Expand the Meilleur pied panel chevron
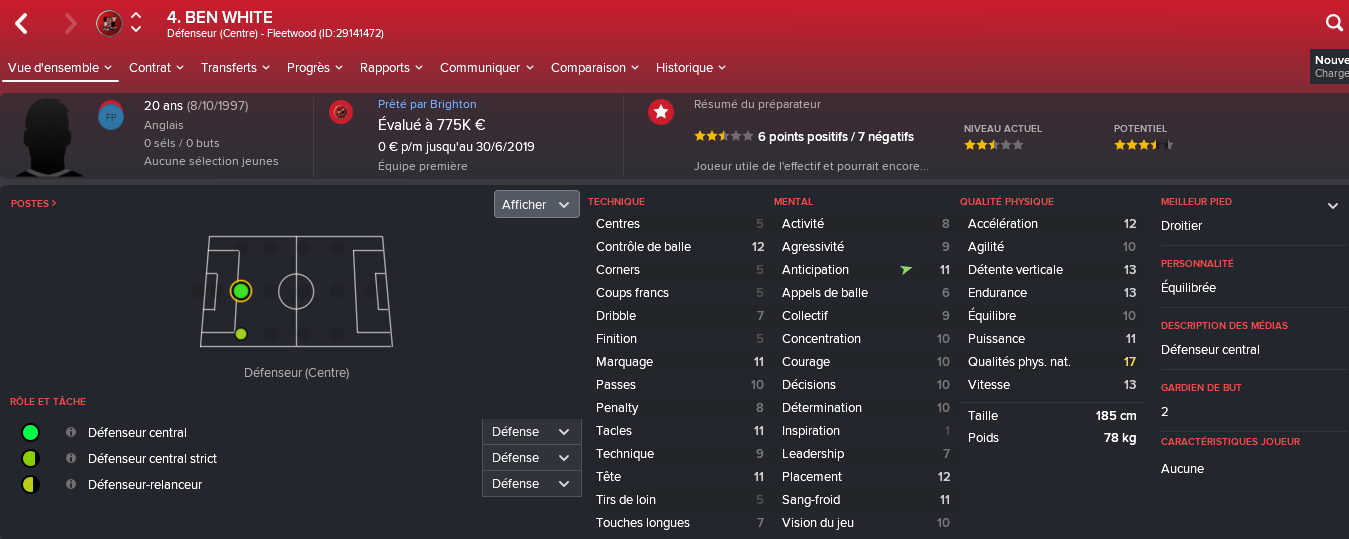Viewport: 1349px width, 539px height. click(x=1332, y=206)
